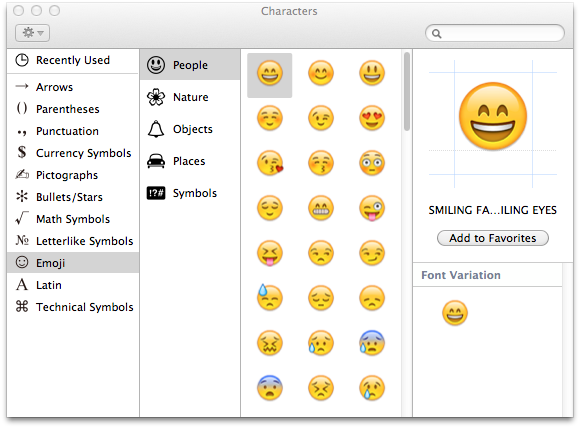Screen dimensions: 580x428
Task: Select the confounded face emoji
Action: click(270, 343)
